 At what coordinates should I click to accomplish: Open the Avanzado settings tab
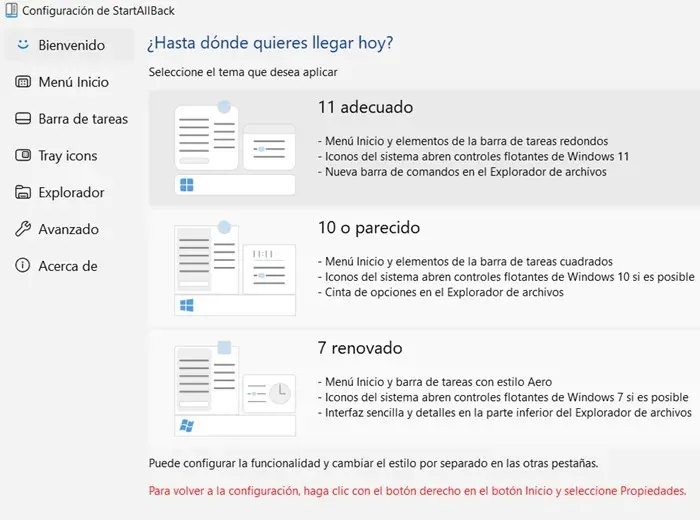[x=69, y=229]
